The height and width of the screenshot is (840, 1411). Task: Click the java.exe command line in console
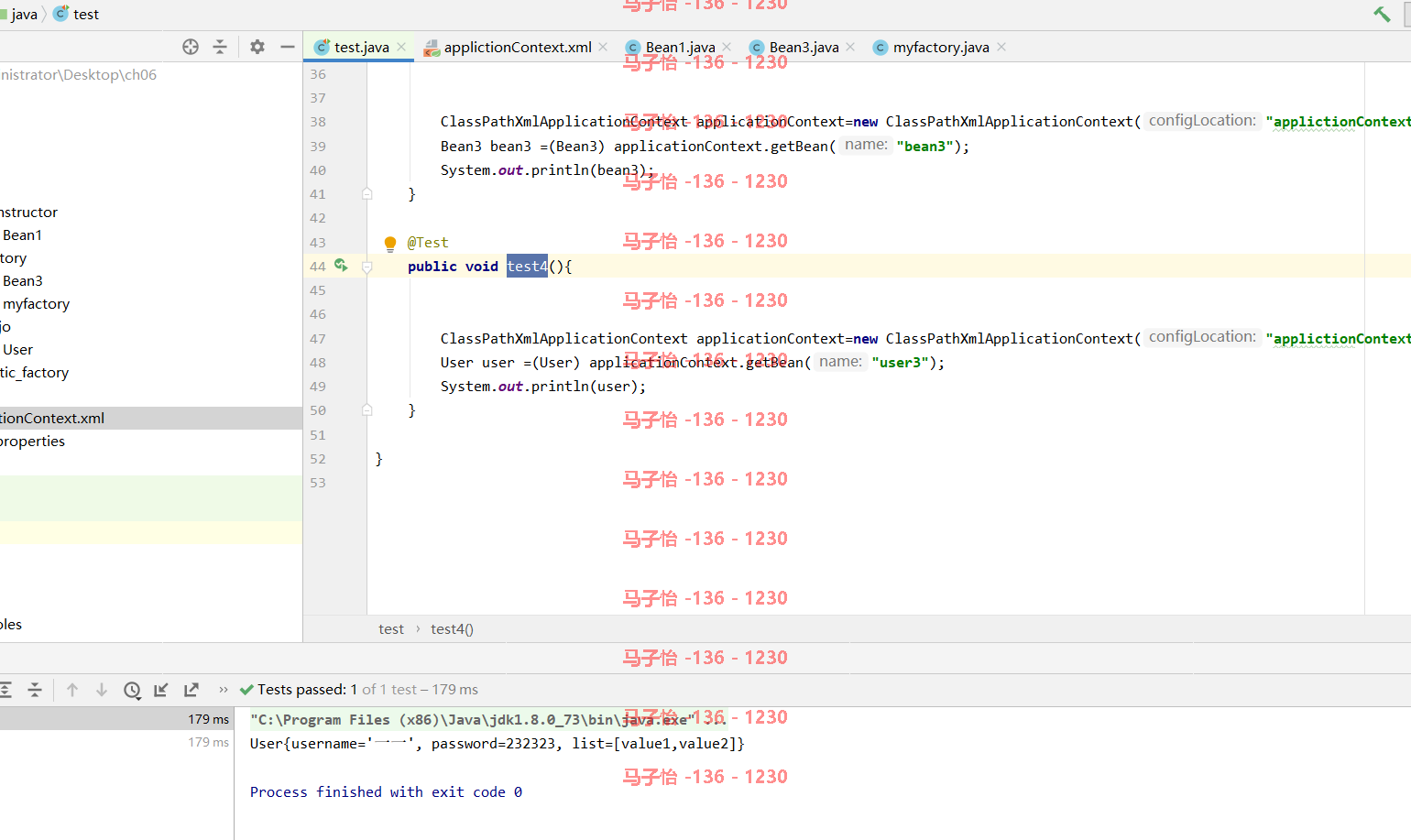coord(487,720)
